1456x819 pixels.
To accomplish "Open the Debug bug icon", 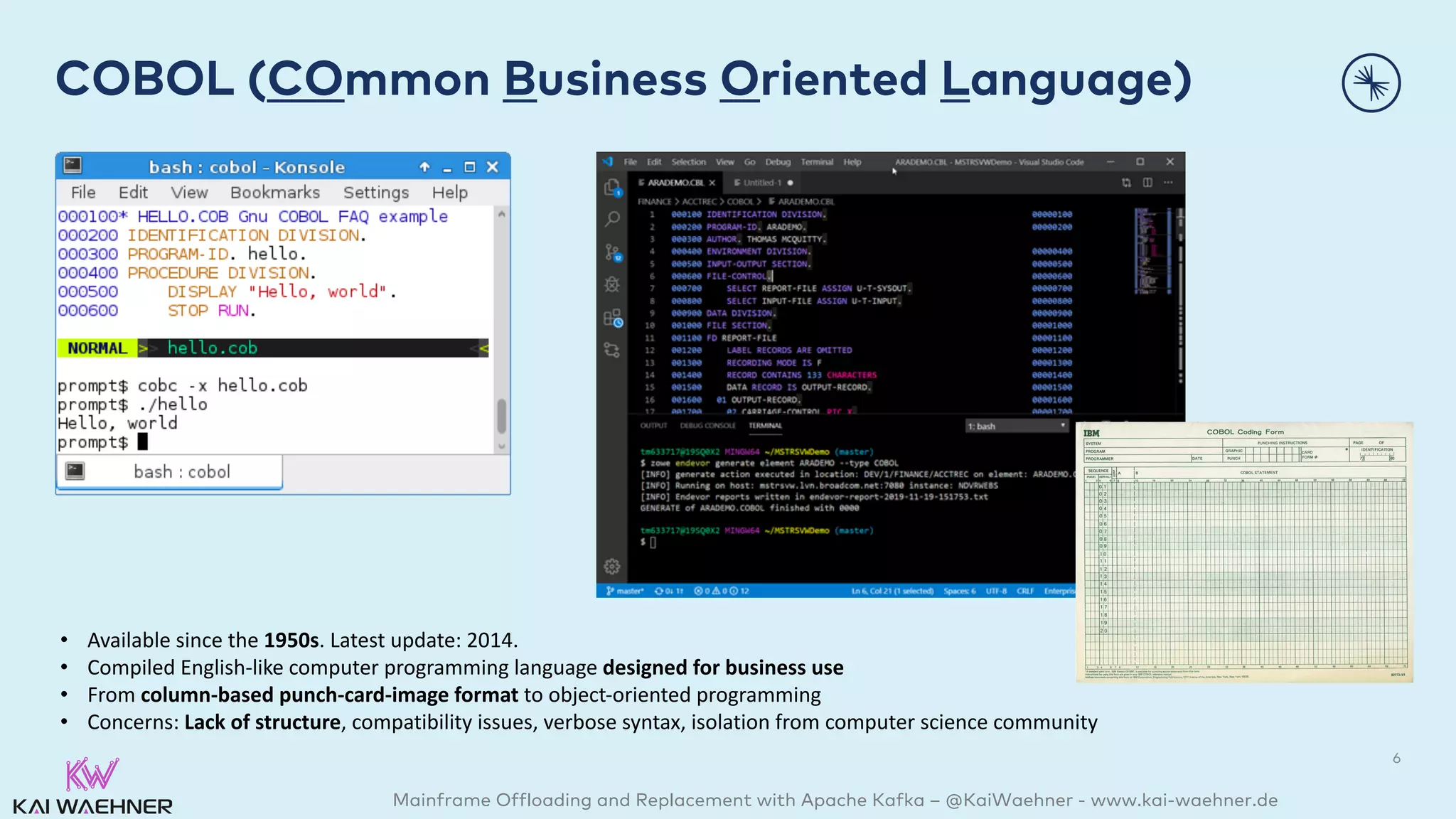I will [x=612, y=284].
